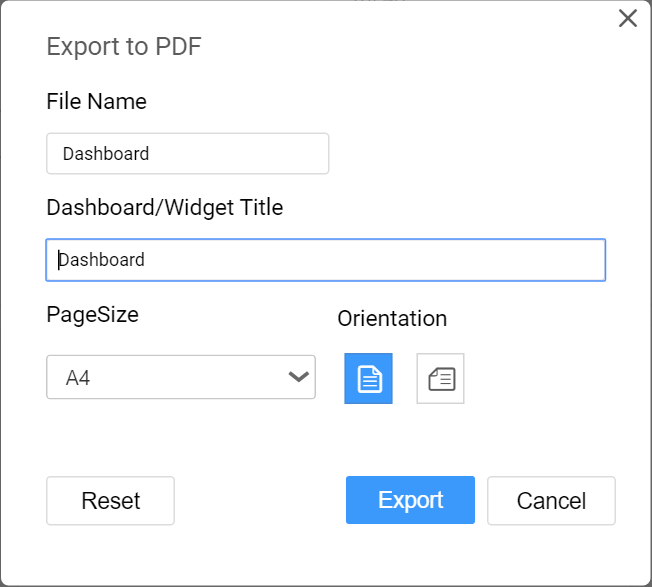This screenshot has width=652, height=587.
Task: Focus the File Name input field
Action: click(x=188, y=153)
